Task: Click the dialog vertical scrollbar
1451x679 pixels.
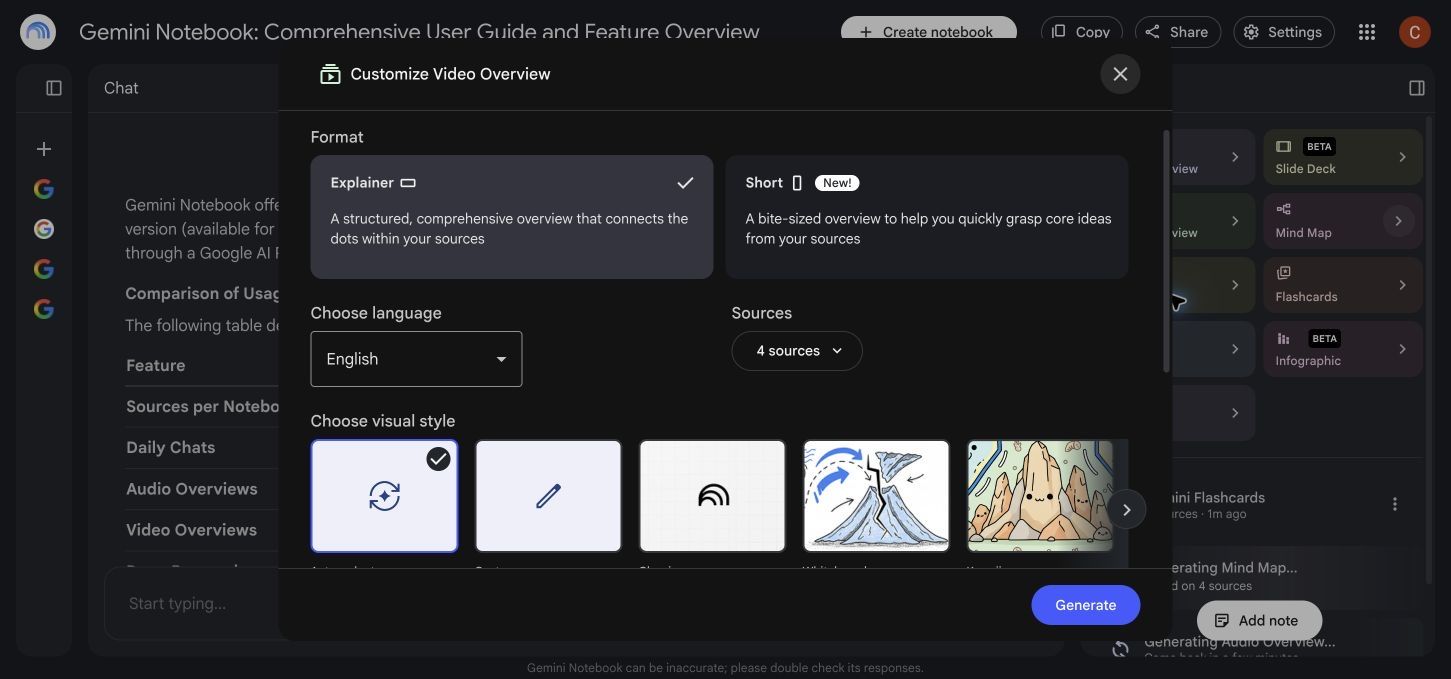Action: pyautogui.click(x=1165, y=250)
